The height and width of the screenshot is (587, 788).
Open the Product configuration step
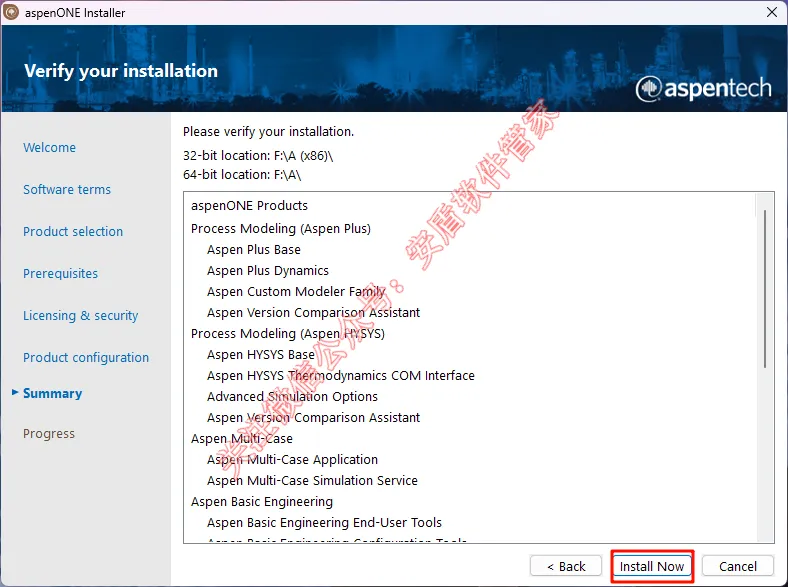click(86, 357)
